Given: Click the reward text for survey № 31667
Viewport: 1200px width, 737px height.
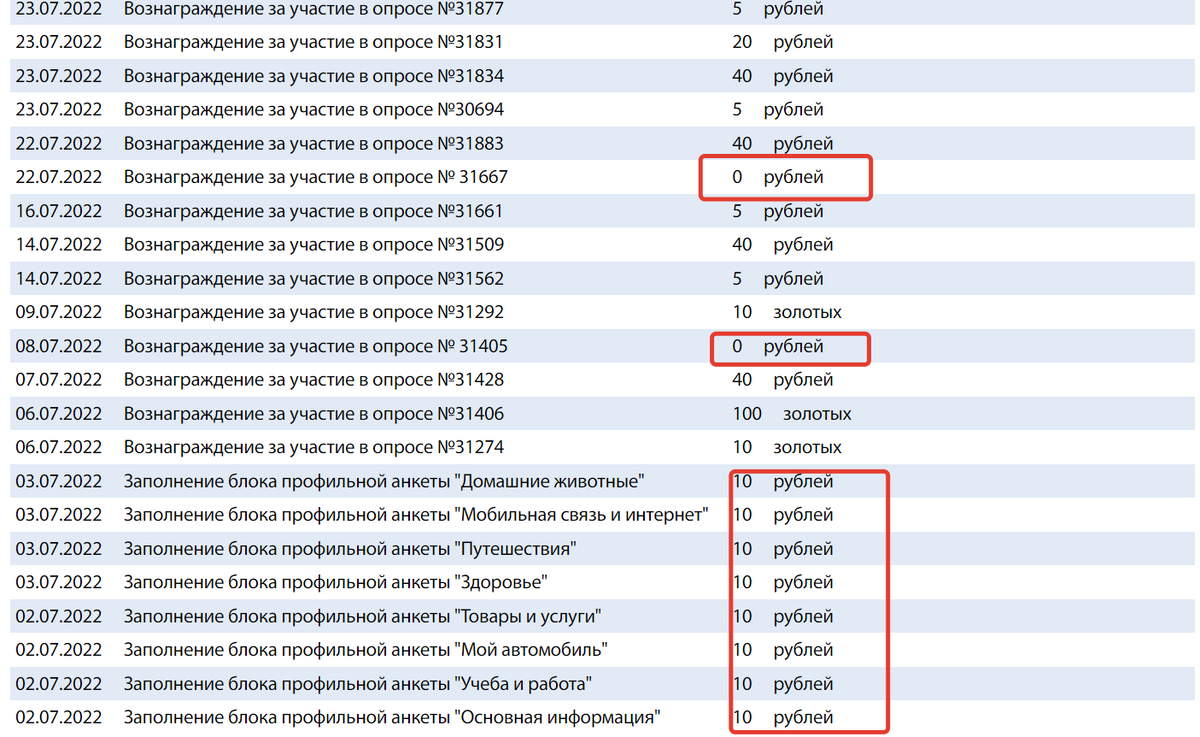Looking at the screenshot, I should coord(316,178).
